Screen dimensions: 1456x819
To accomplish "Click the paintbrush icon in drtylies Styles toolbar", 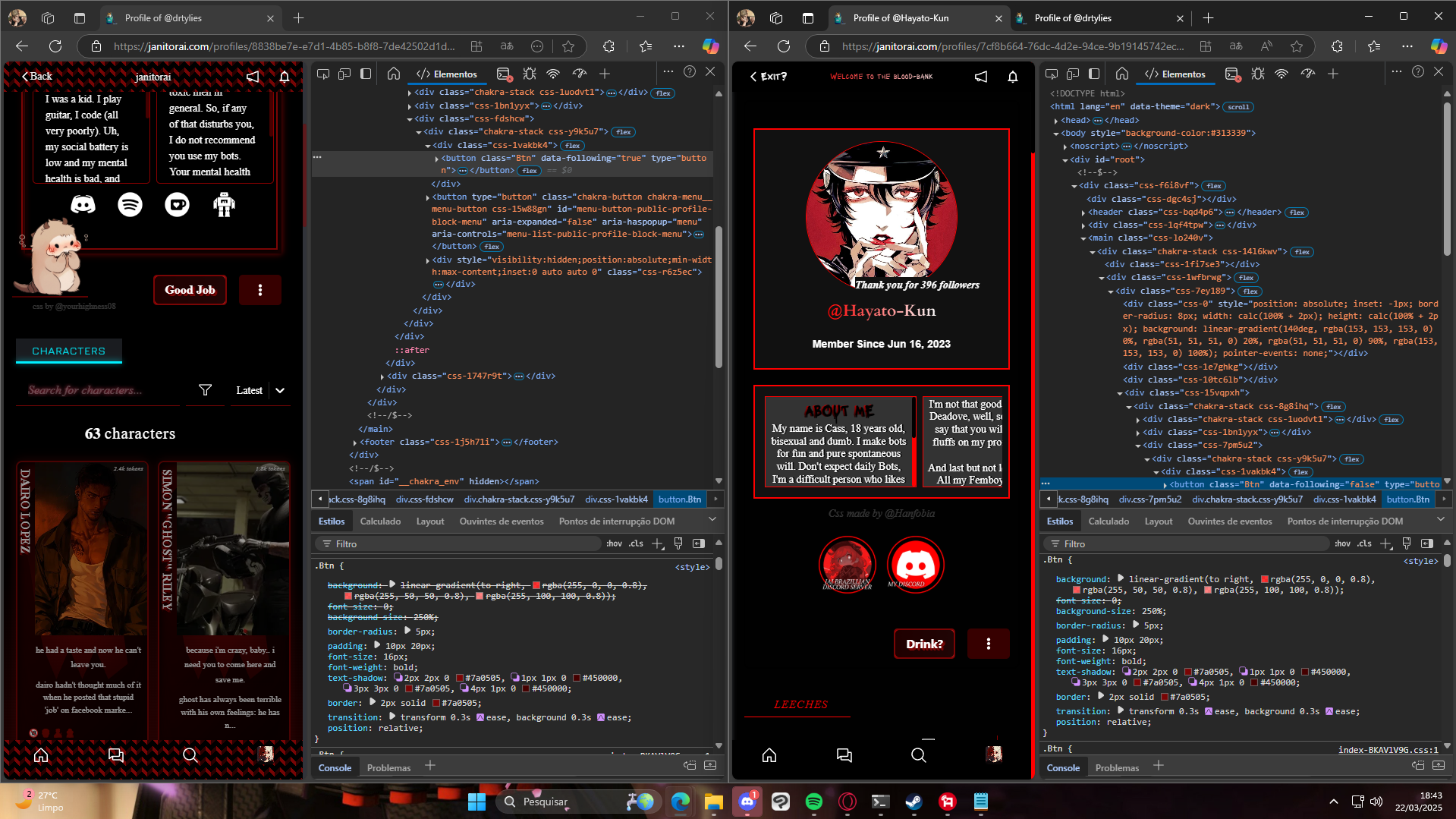I will pyautogui.click(x=678, y=543).
